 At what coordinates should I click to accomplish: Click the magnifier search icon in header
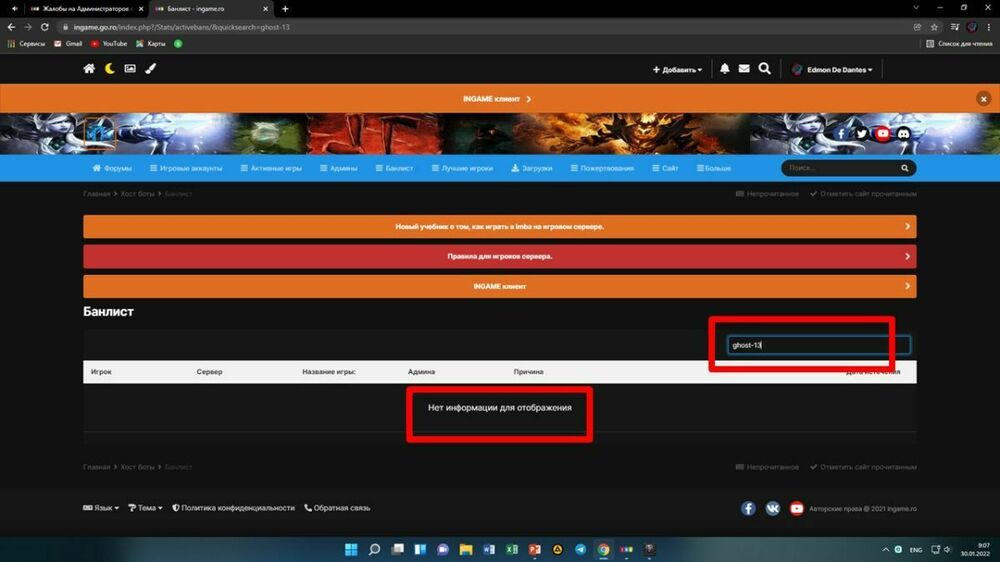pos(765,69)
